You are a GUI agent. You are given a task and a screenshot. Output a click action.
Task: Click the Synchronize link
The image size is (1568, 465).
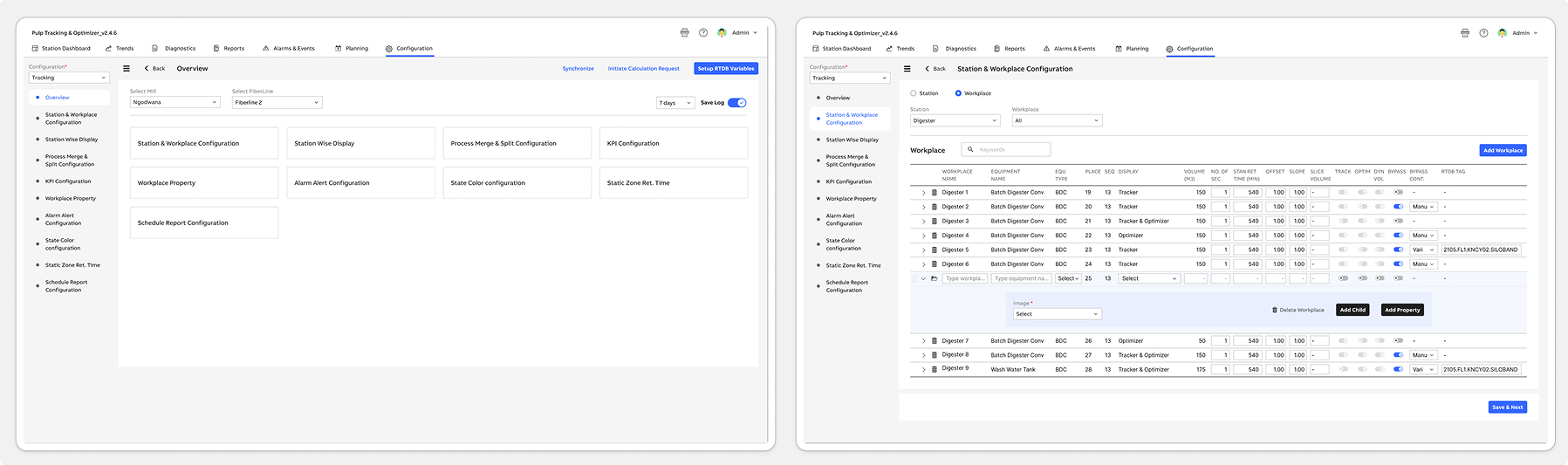tap(578, 69)
